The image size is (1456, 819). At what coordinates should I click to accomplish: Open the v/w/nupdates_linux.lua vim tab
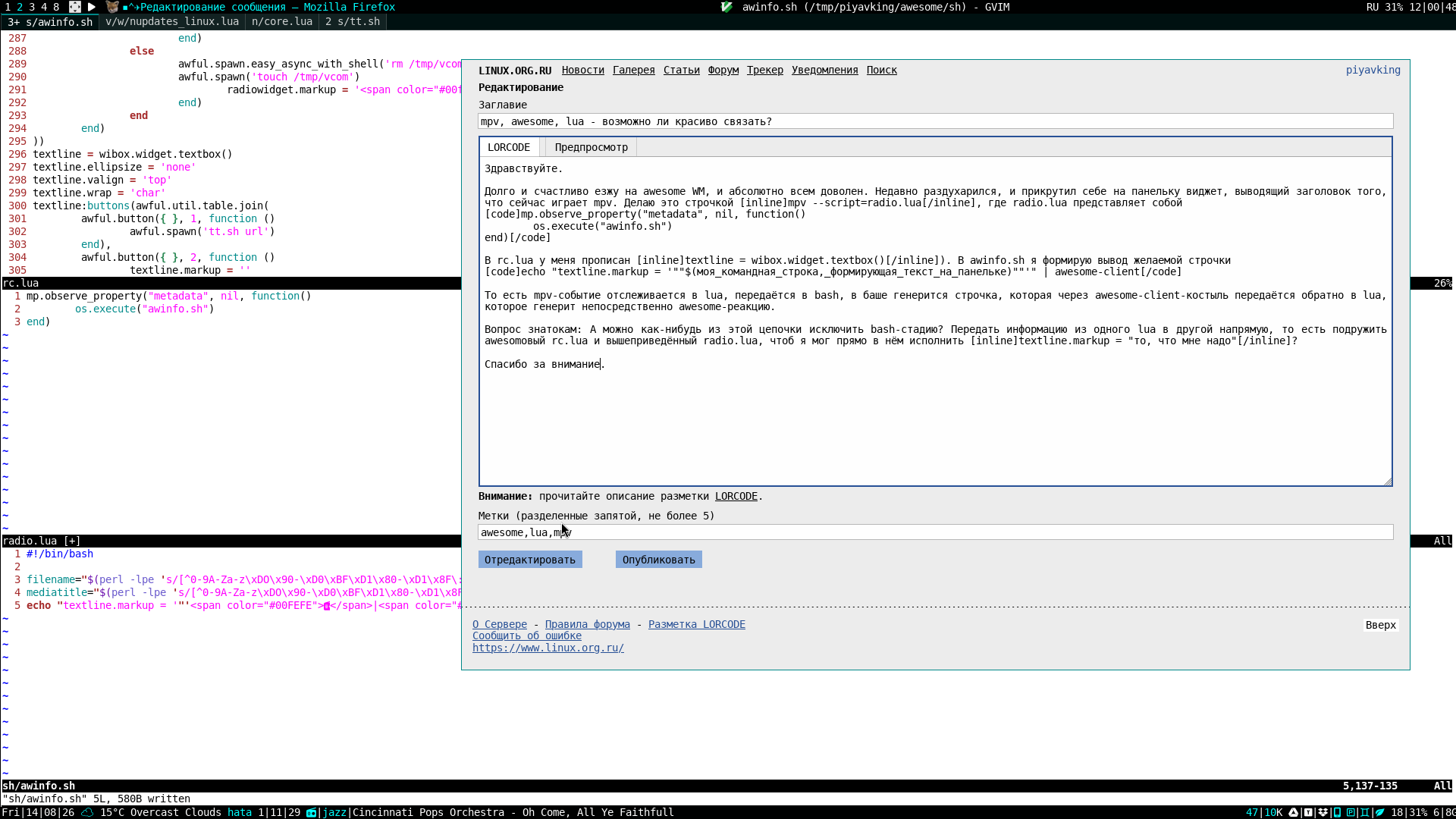click(x=172, y=22)
